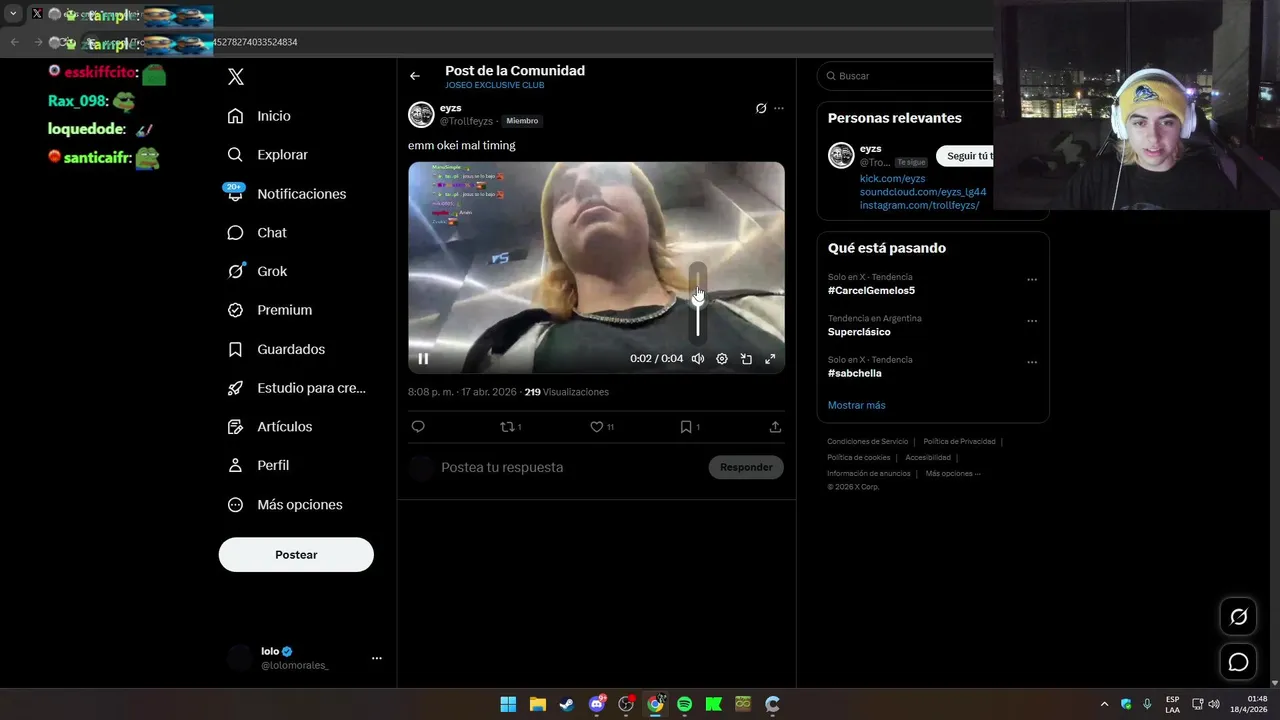Open Estudio para creadores item
Image resolution: width=1280 pixels, height=720 pixels.
tap(297, 388)
